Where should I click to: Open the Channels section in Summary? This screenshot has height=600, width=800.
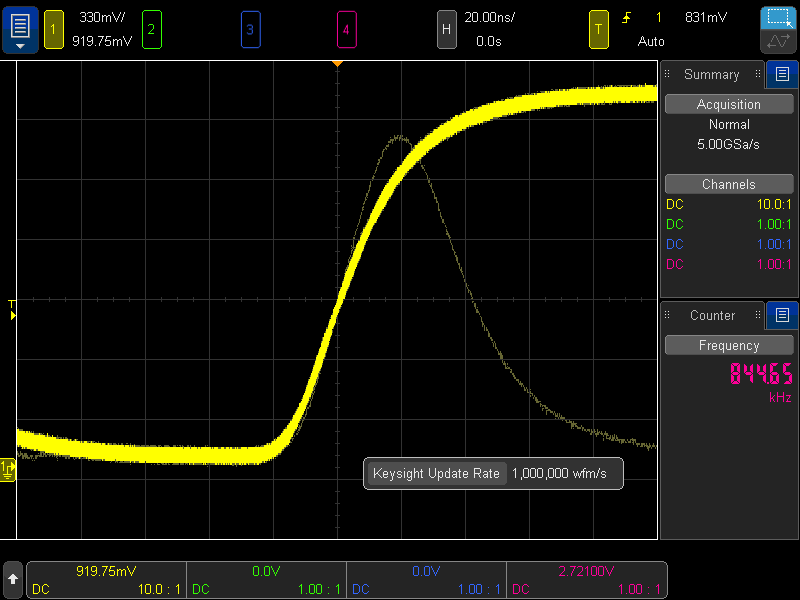728,184
